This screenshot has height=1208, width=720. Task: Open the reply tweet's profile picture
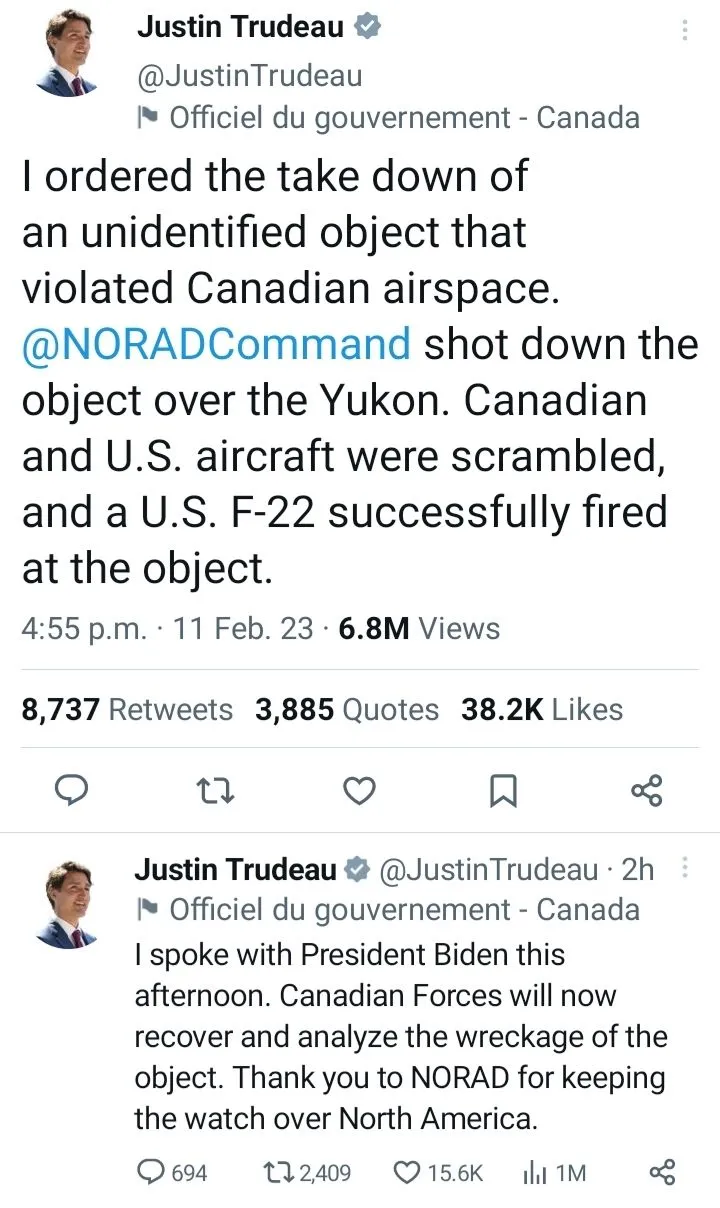coord(68,904)
